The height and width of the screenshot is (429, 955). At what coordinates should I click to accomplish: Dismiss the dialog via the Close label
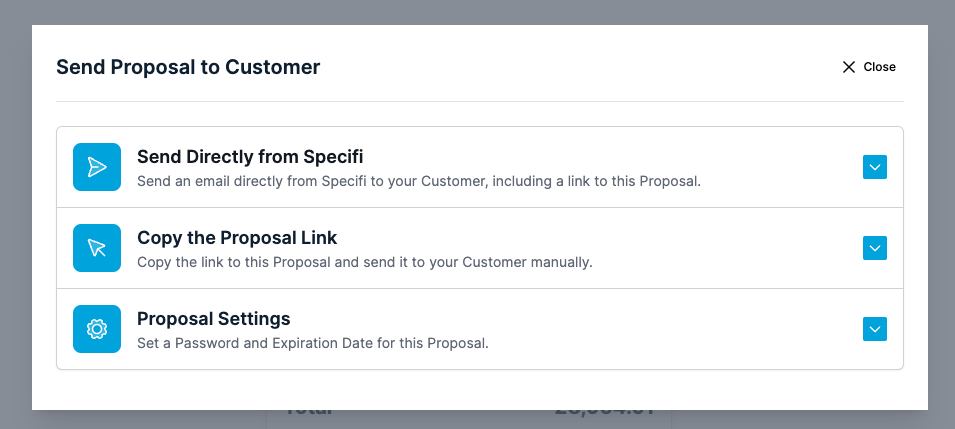tap(879, 67)
